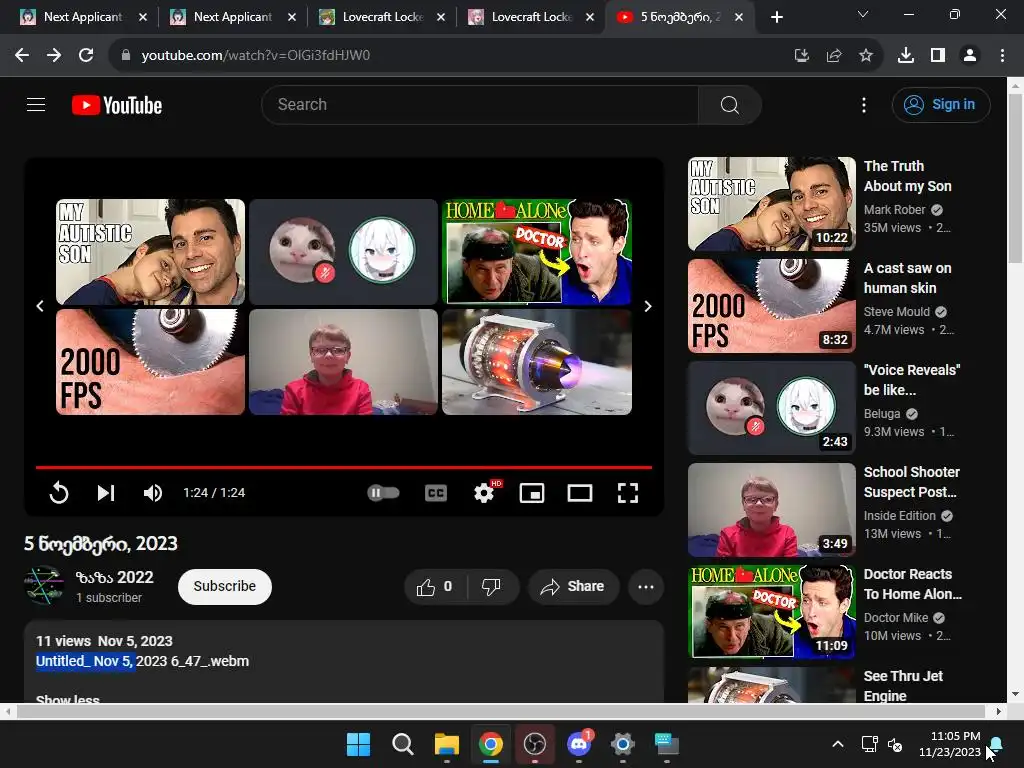
Task: Click the red video progress bar
Action: (x=344, y=467)
